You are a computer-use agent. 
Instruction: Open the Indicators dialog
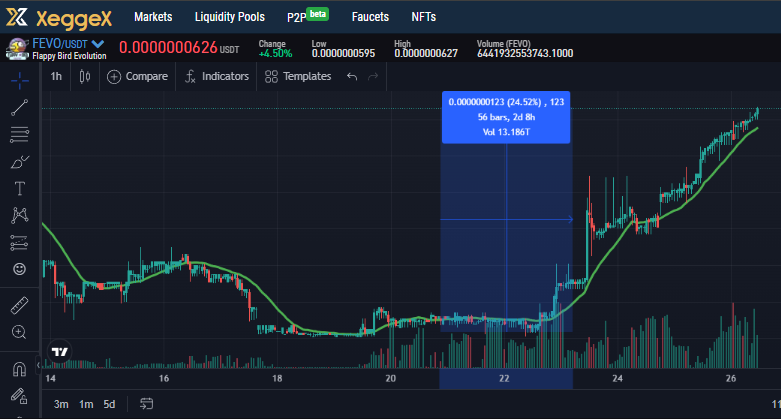click(x=217, y=76)
